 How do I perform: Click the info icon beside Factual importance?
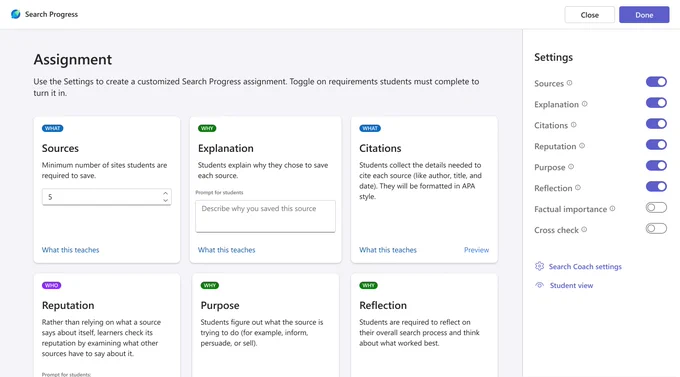pyautogui.click(x=612, y=209)
